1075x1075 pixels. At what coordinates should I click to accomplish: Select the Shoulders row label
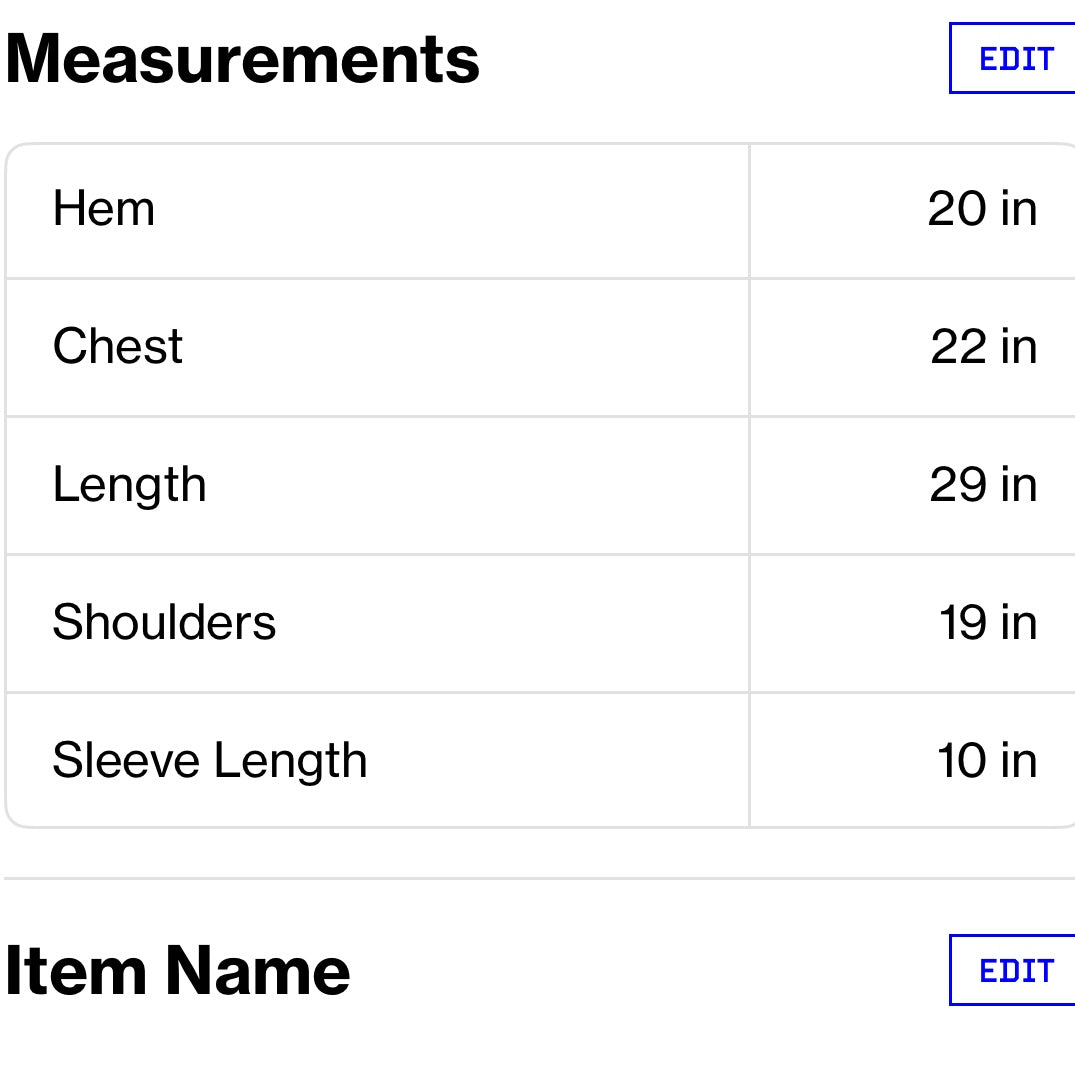[x=164, y=623]
